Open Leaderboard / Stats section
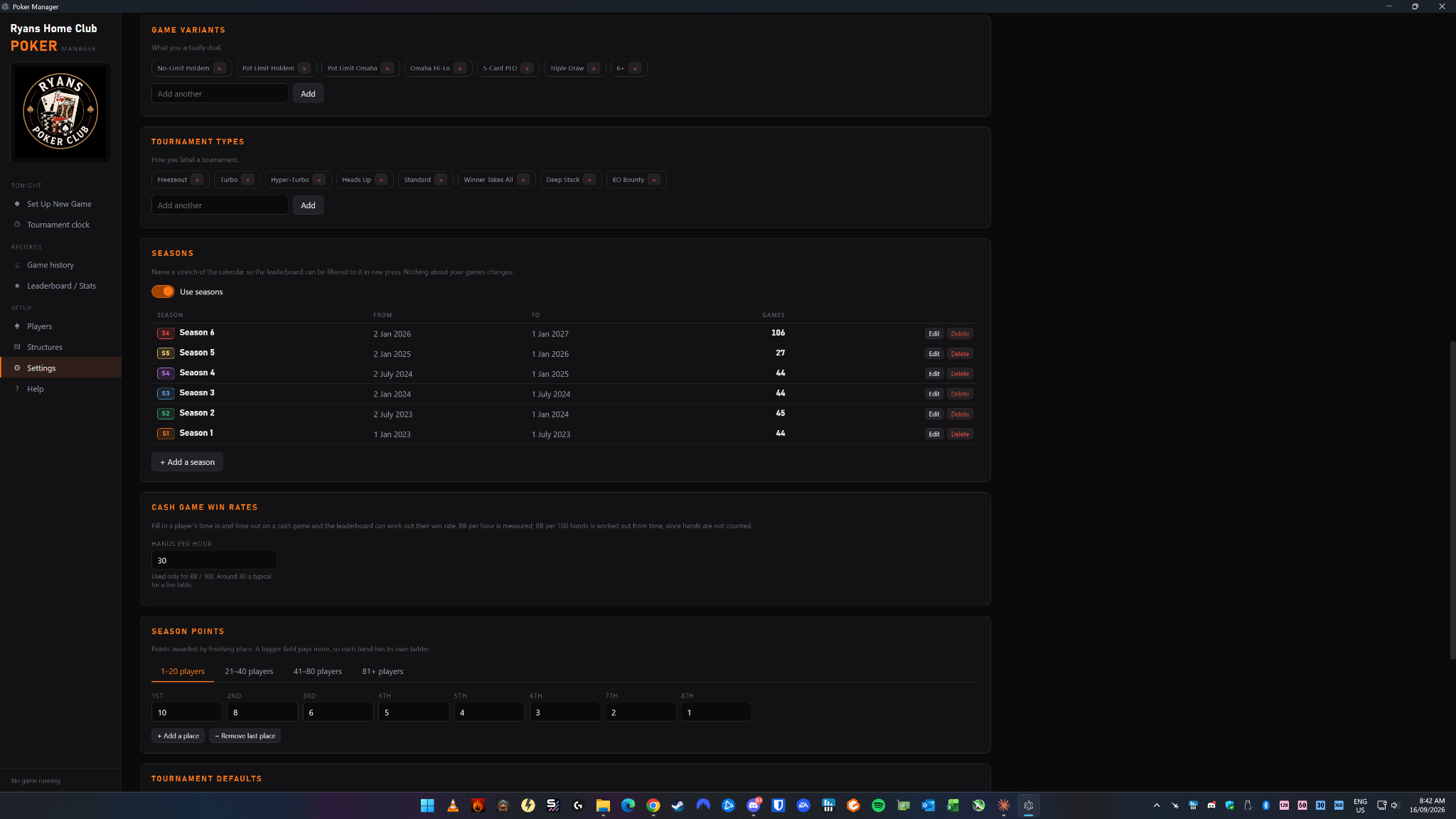The image size is (1456, 819). coord(60,286)
